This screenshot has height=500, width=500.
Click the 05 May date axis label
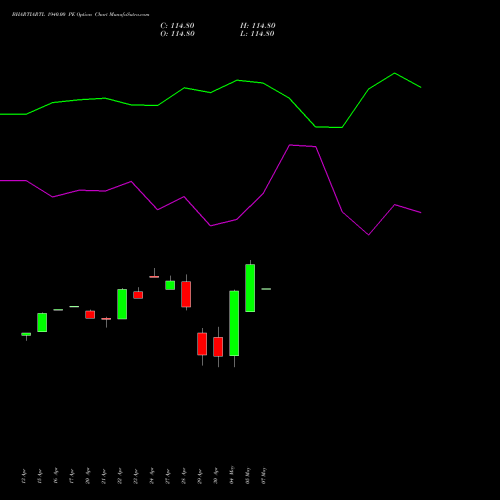pos(248,475)
